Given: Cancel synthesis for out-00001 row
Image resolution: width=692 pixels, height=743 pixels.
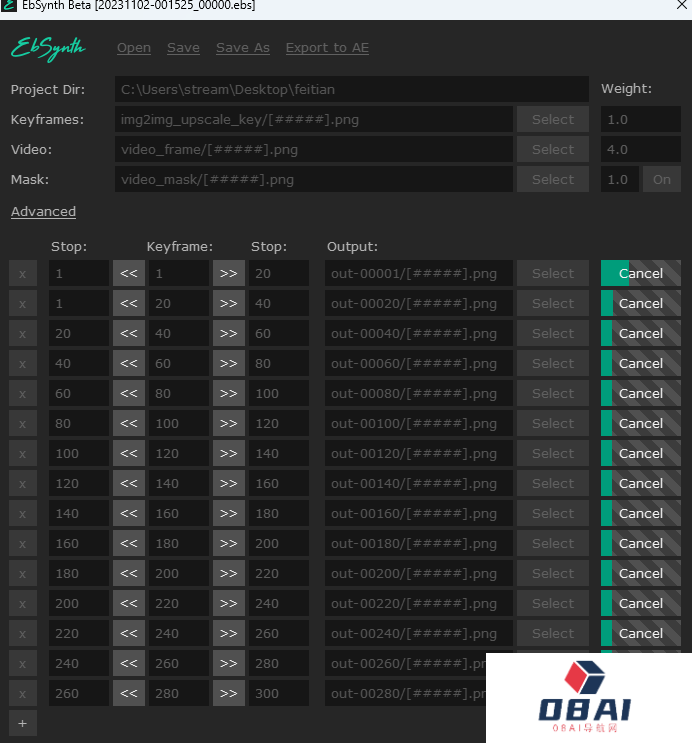Looking at the screenshot, I should point(640,273).
